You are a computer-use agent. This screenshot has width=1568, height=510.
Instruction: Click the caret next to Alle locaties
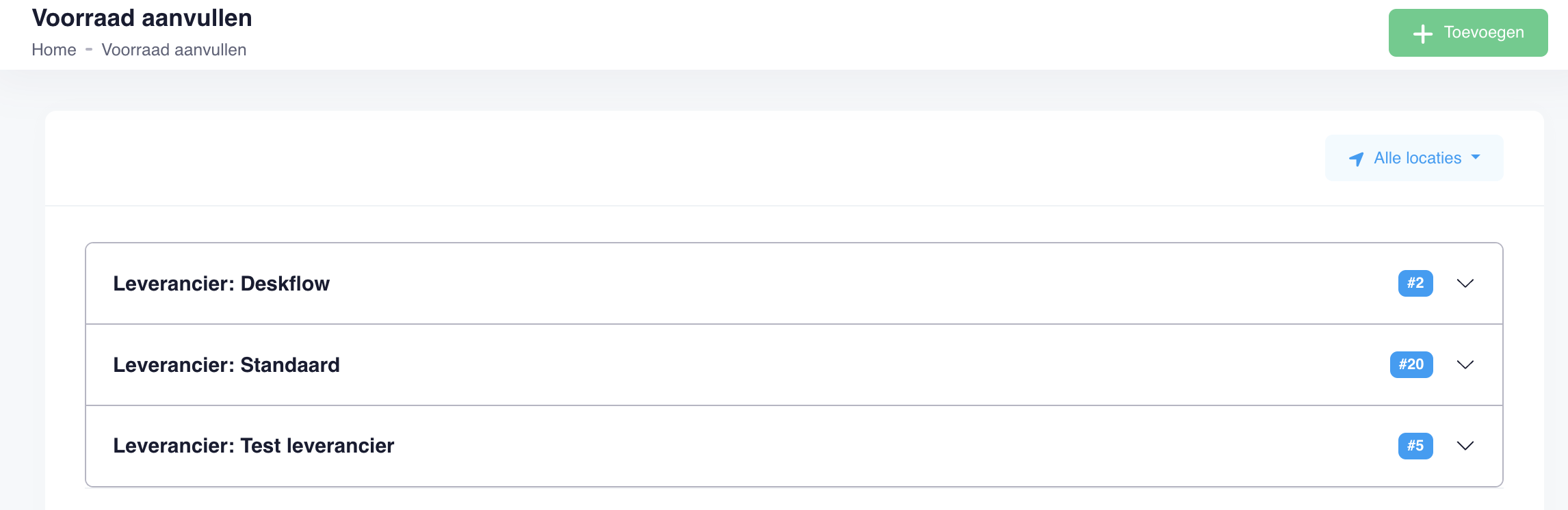coord(1476,157)
